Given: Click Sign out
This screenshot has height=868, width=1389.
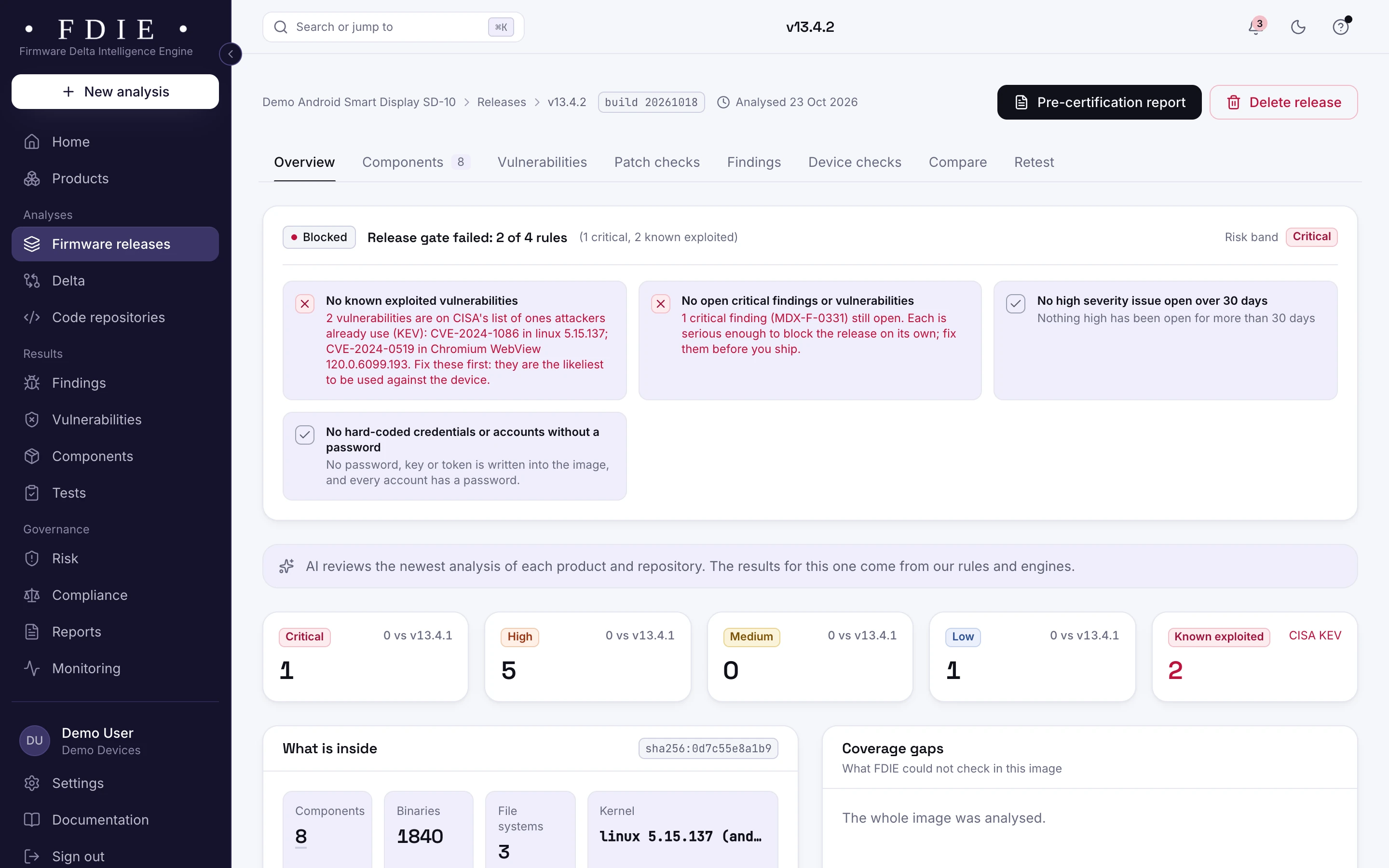Looking at the screenshot, I should (115, 856).
